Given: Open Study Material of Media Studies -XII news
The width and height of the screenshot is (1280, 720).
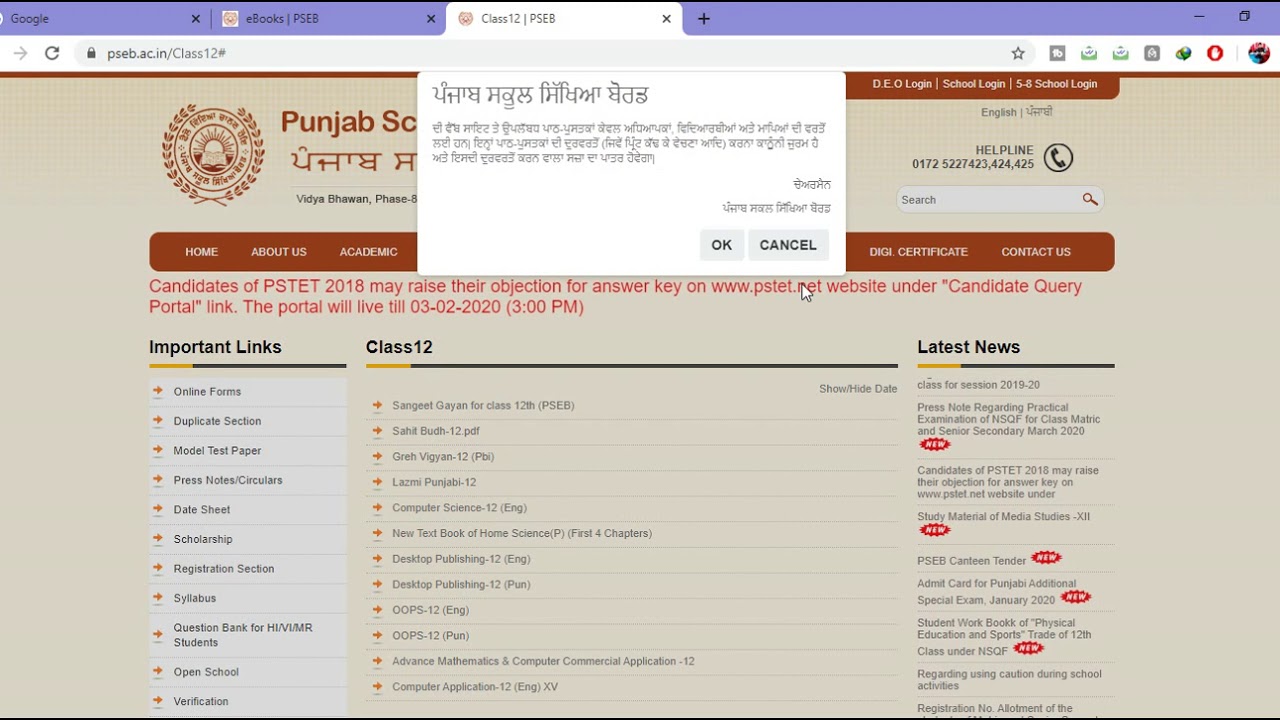Looking at the screenshot, I should click(1003, 517).
